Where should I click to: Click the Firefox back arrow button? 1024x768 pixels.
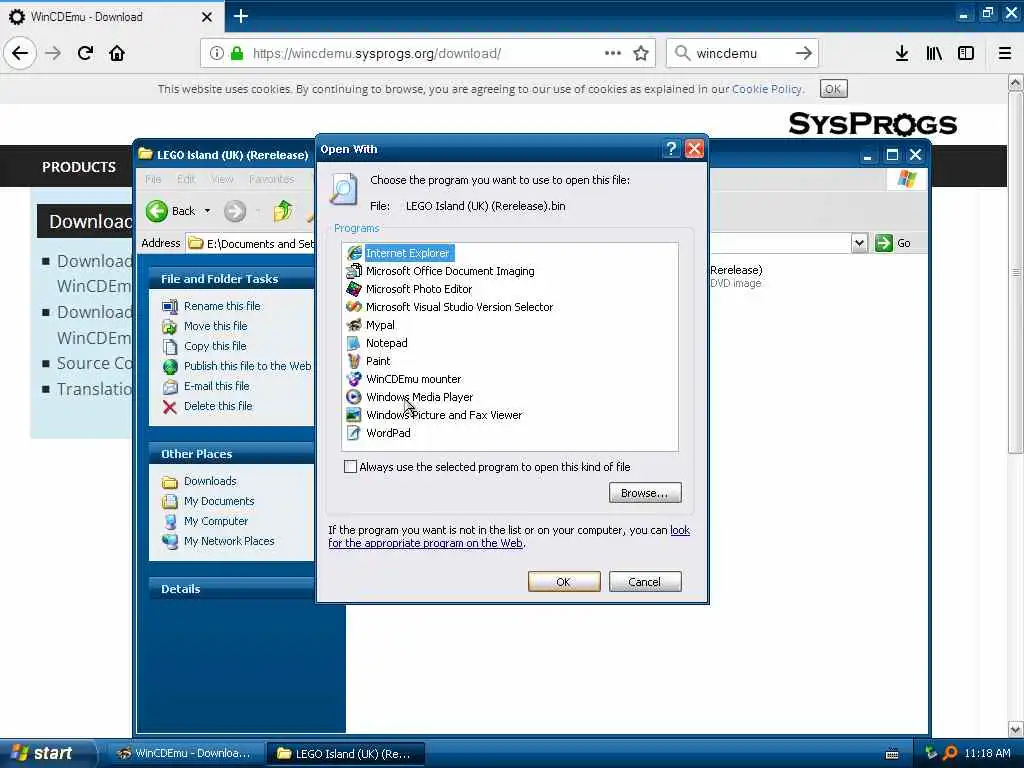(x=20, y=53)
